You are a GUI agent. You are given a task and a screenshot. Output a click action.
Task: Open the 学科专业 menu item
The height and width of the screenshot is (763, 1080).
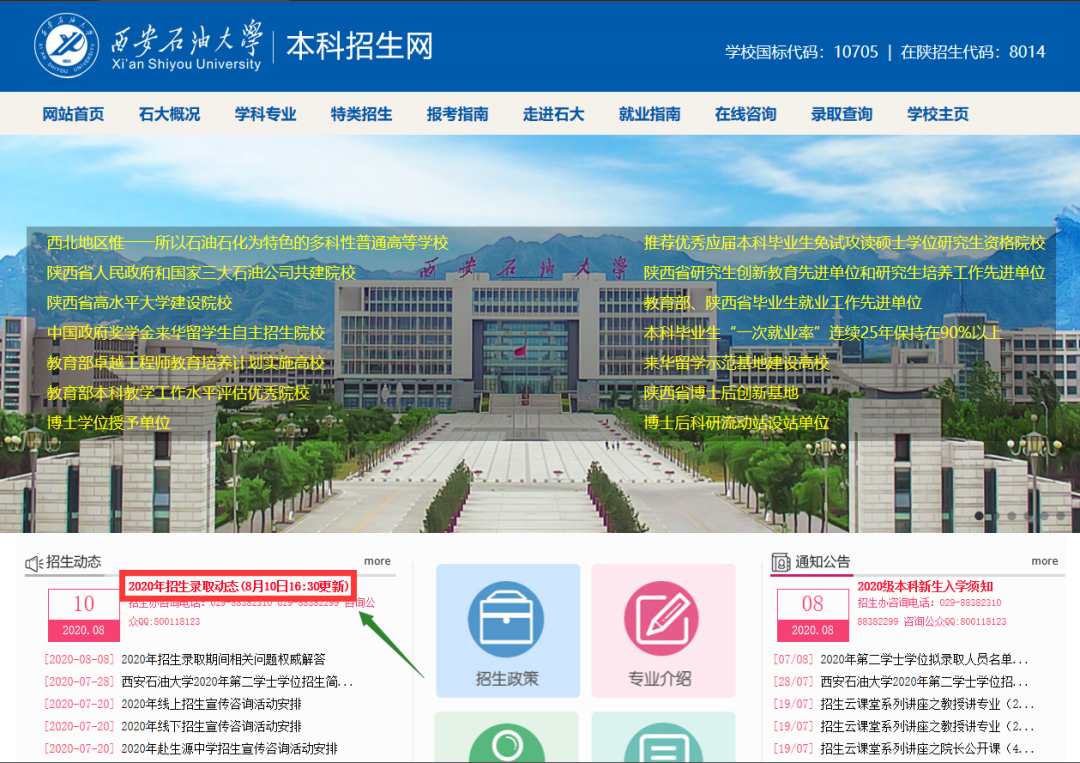(265, 114)
